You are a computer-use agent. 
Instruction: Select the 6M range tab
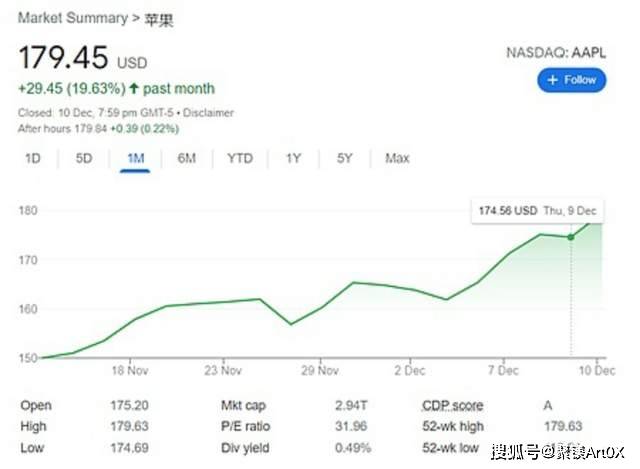point(187,158)
